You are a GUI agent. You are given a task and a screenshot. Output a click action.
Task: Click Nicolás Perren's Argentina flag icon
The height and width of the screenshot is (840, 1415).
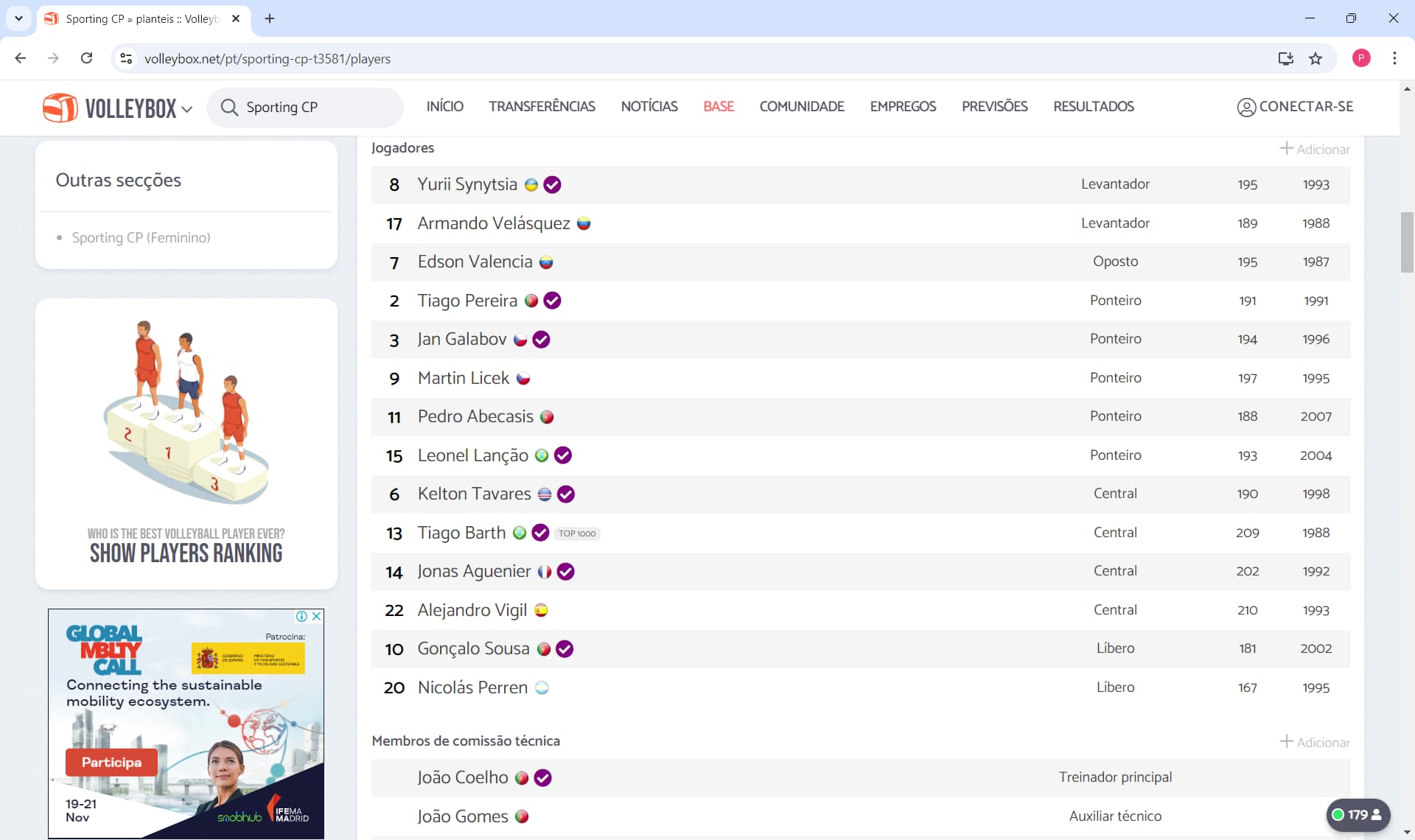point(542,688)
